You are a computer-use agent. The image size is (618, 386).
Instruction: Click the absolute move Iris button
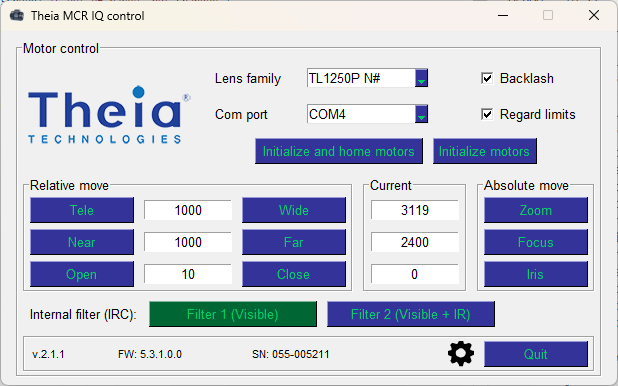point(536,274)
